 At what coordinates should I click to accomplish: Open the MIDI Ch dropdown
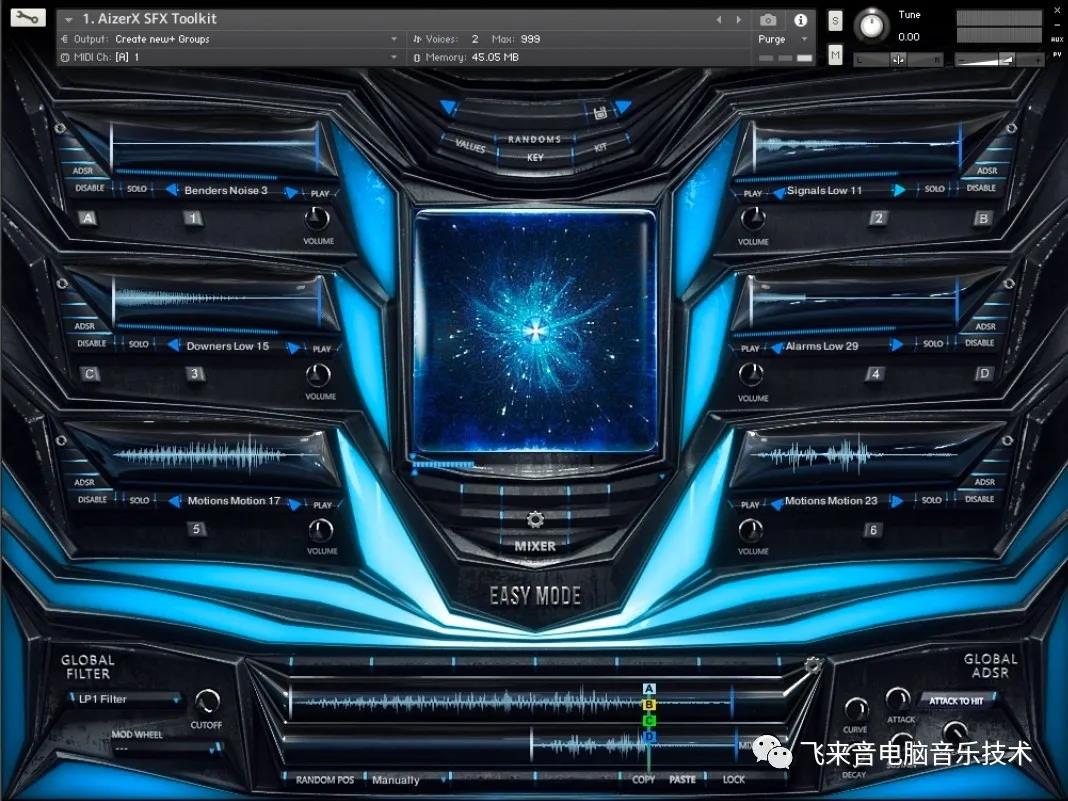229,57
